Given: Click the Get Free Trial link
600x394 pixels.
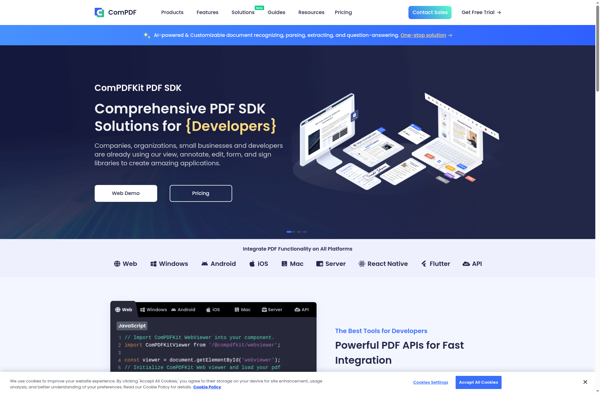Looking at the screenshot, I should (481, 12).
